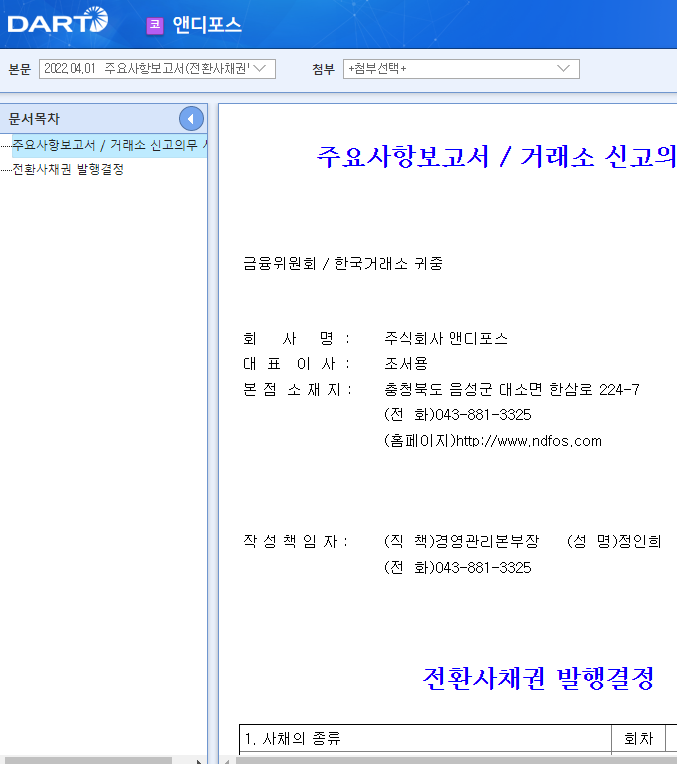The width and height of the screenshot is (677, 764).
Task: Click the homepage URL http://www.ndfos.com
Action: click(x=528, y=441)
